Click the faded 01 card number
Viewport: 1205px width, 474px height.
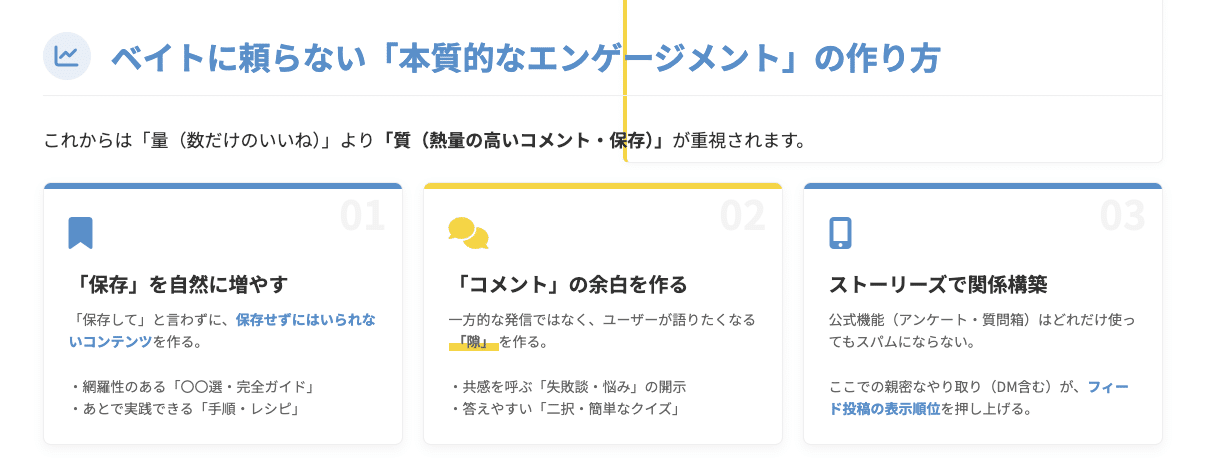click(362, 216)
